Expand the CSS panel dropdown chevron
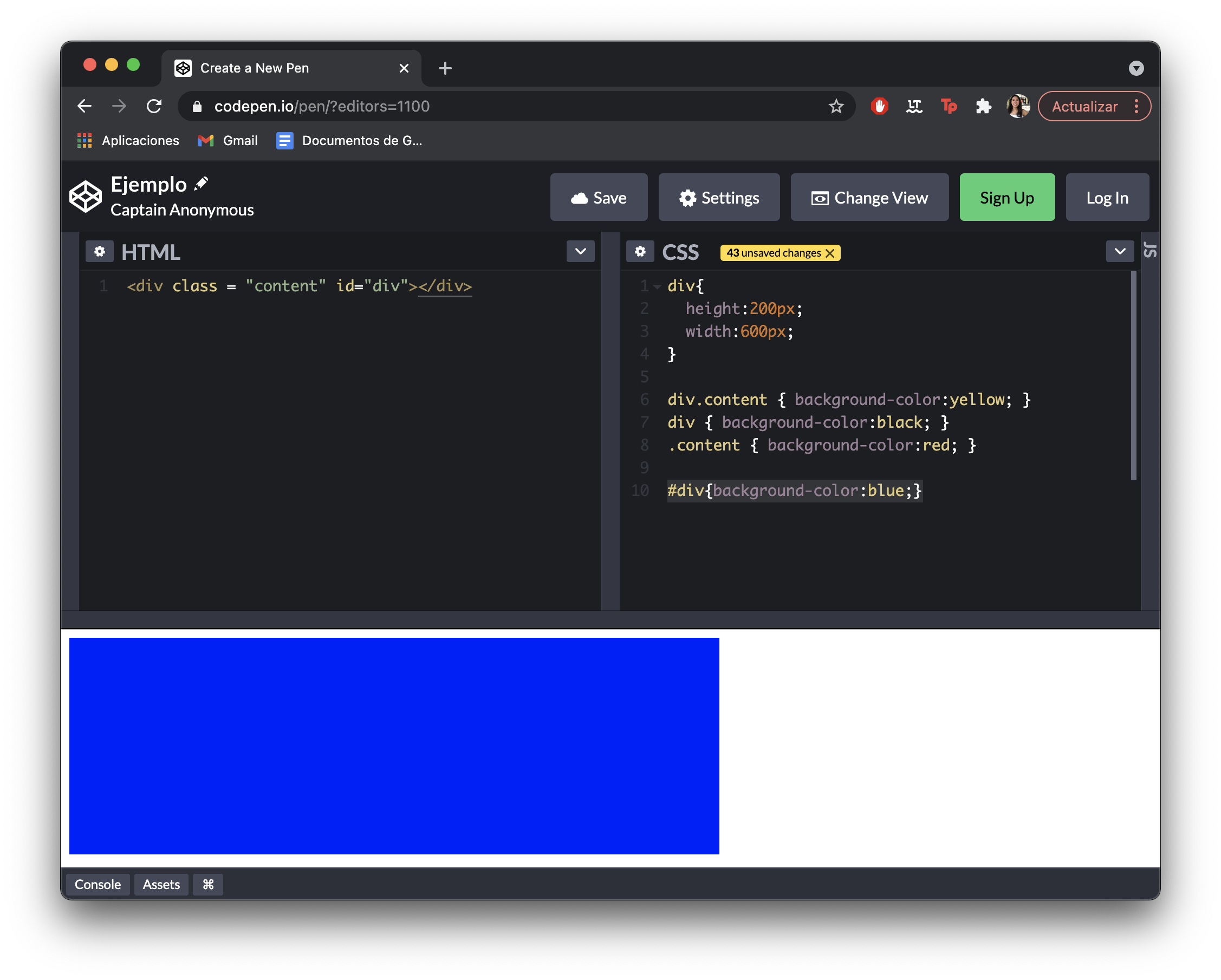The image size is (1221, 980). (x=1120, y=251)
